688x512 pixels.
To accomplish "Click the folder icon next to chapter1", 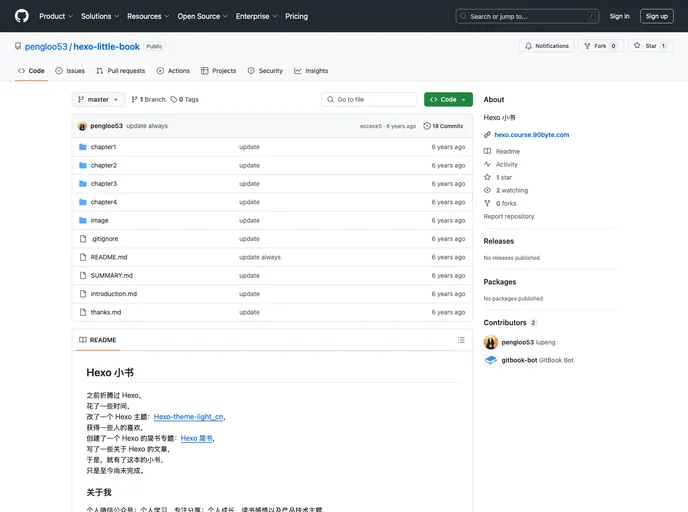I will click(x=82, y=147).
